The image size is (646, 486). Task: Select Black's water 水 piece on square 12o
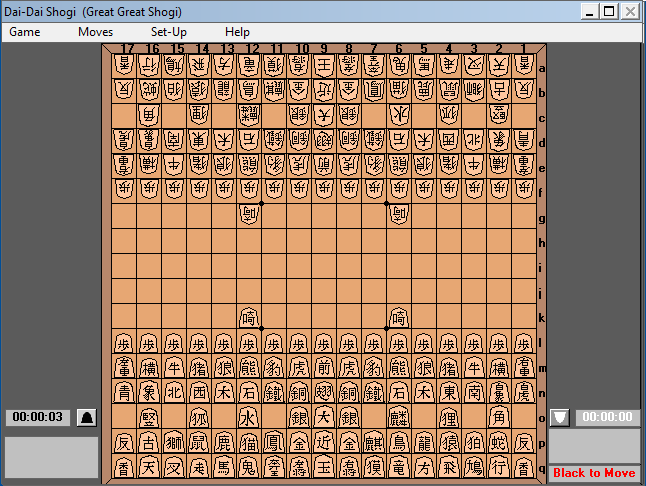pos(249,417)
